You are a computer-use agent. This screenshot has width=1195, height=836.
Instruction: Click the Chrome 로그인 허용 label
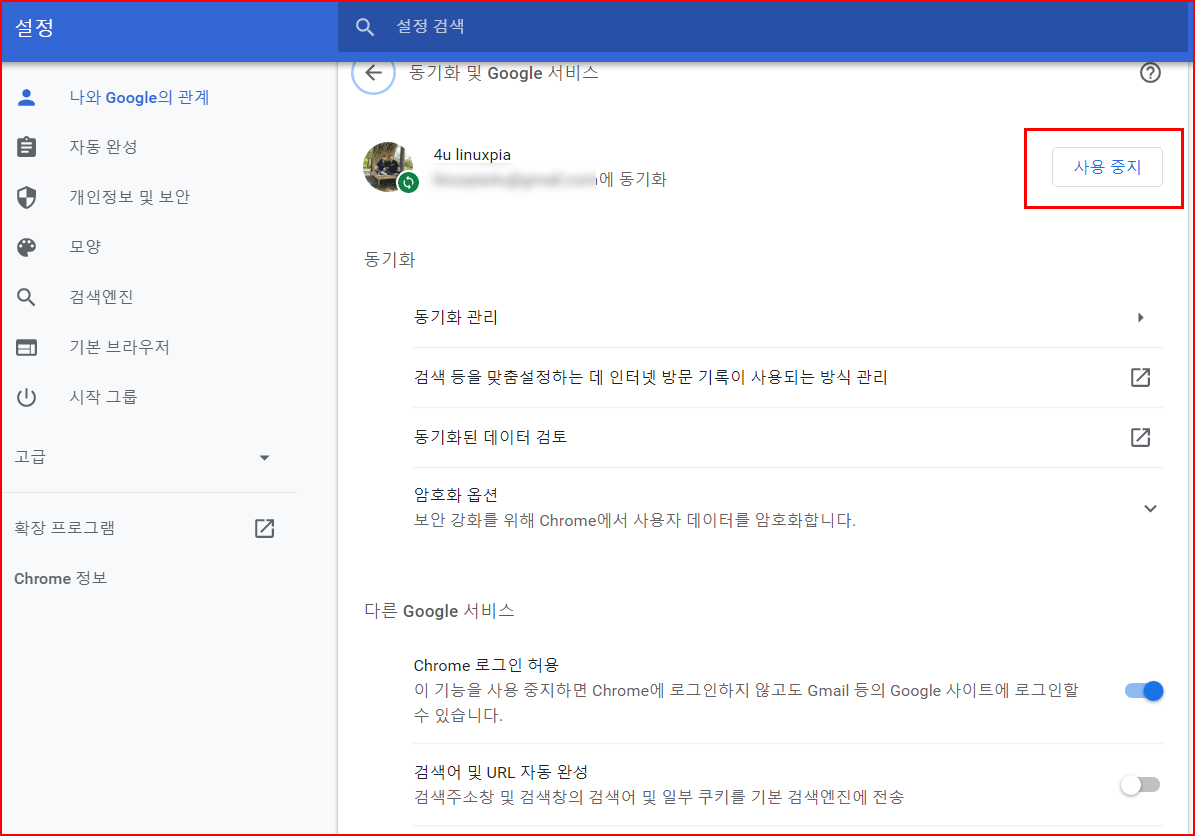click(486, 665)
